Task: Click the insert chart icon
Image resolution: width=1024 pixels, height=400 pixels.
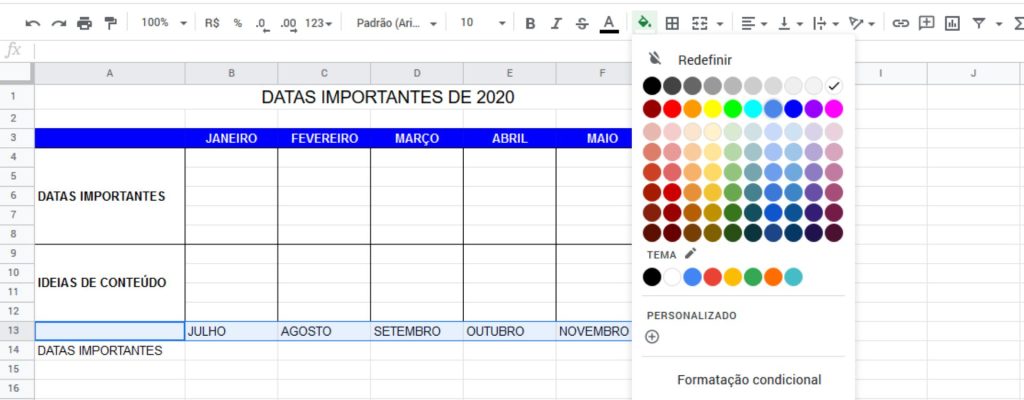Action: (x=953, y=24)
